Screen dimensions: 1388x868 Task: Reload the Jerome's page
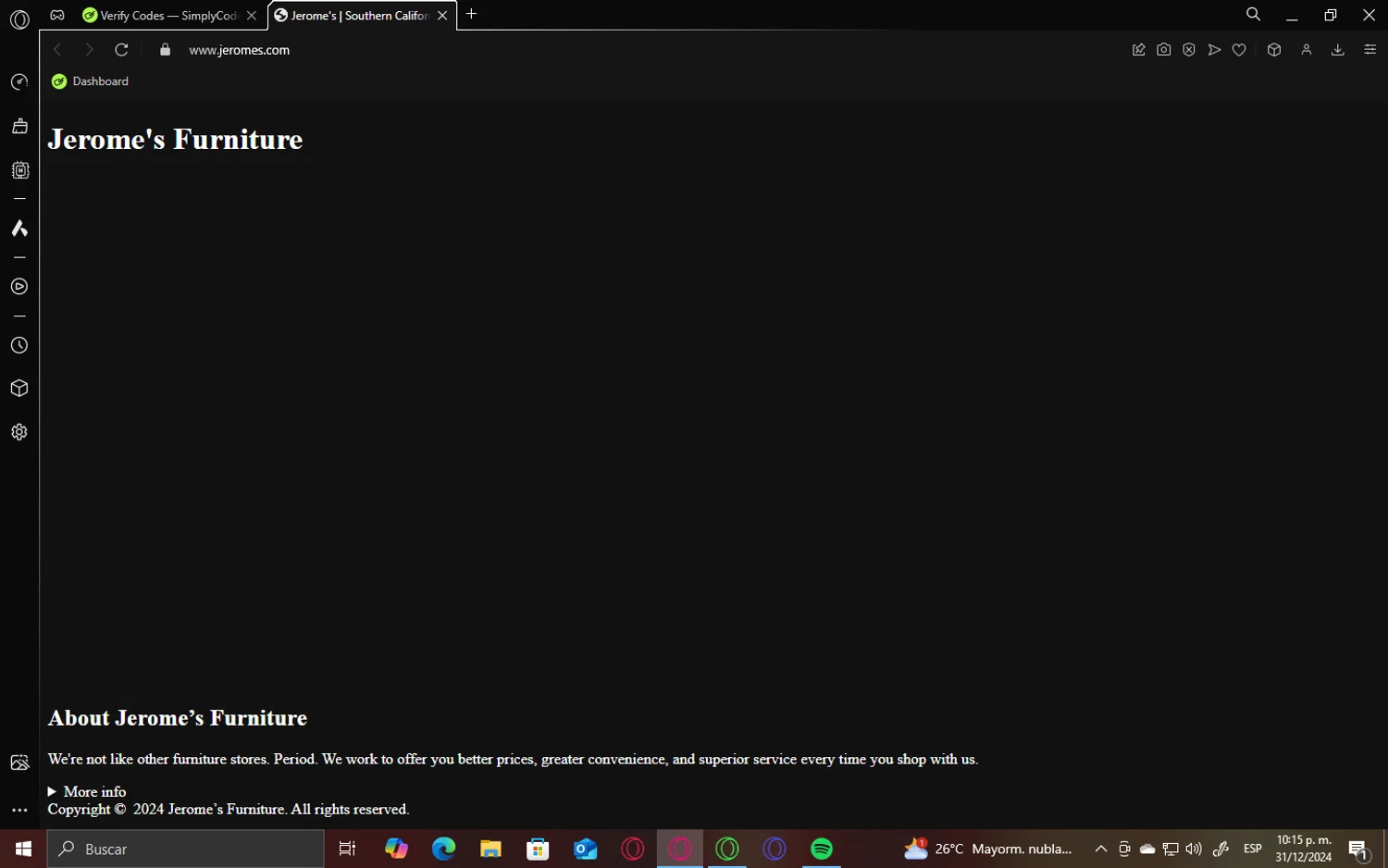(x=121, y=50)
